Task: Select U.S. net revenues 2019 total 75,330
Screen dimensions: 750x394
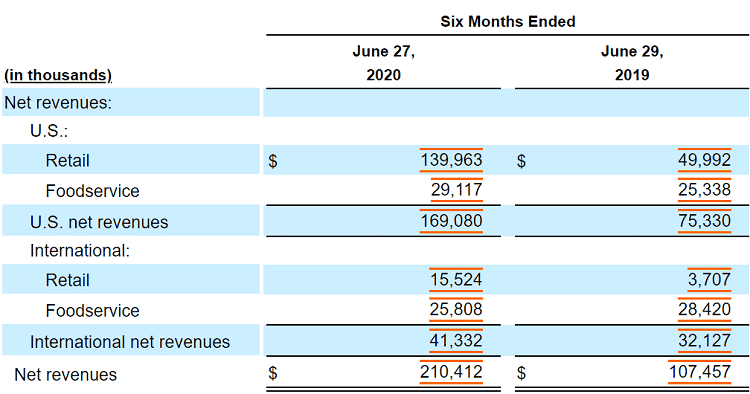Action: (704, 221)
